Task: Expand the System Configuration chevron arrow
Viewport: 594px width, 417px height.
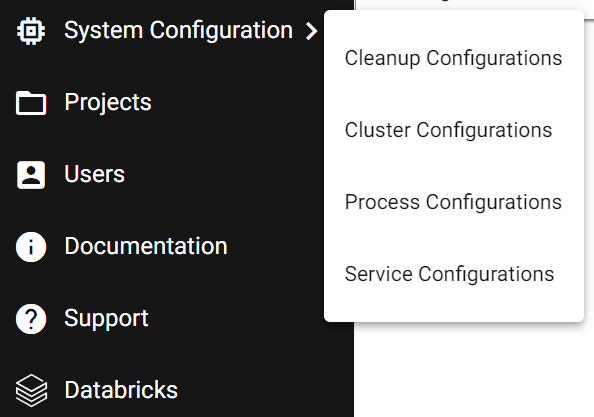Action: pos(311,31)
